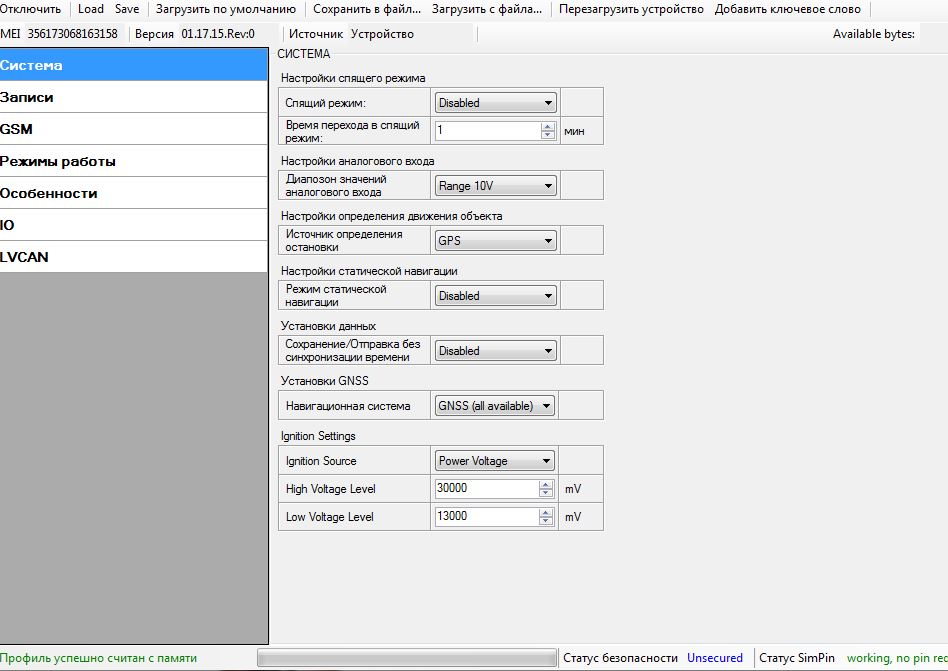
Task: Open the analog input Range 10V dropdown
Action: 496,186
